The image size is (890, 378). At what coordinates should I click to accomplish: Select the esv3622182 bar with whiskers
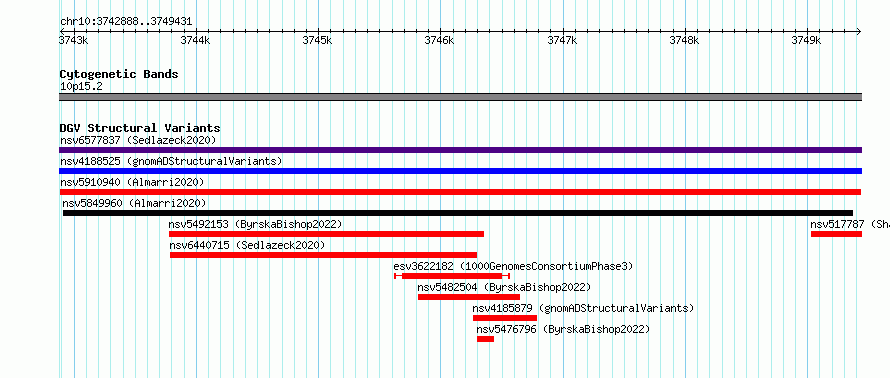(x=452, y=276)
